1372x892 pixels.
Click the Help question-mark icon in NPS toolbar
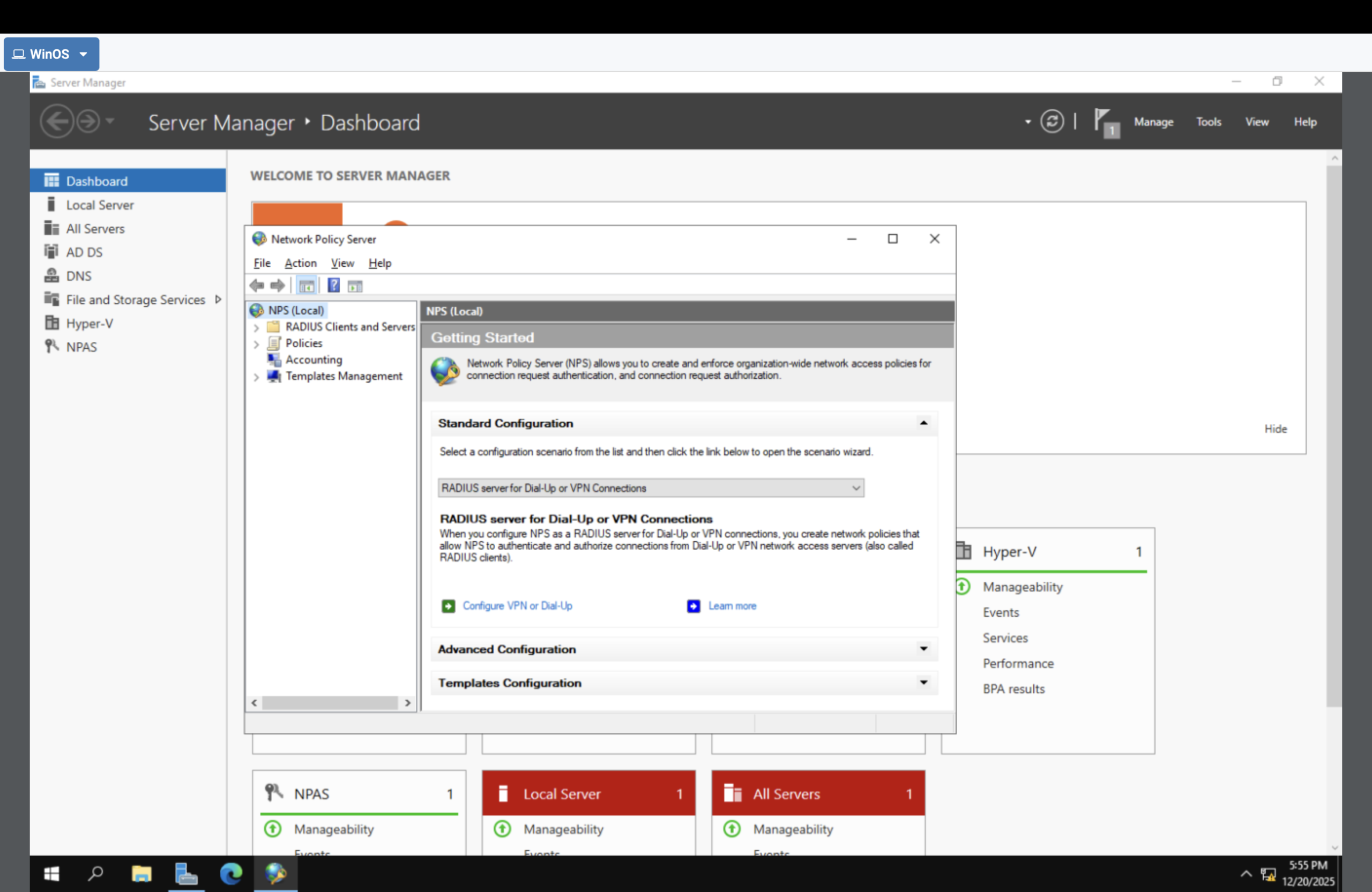(x=333, y=284)
